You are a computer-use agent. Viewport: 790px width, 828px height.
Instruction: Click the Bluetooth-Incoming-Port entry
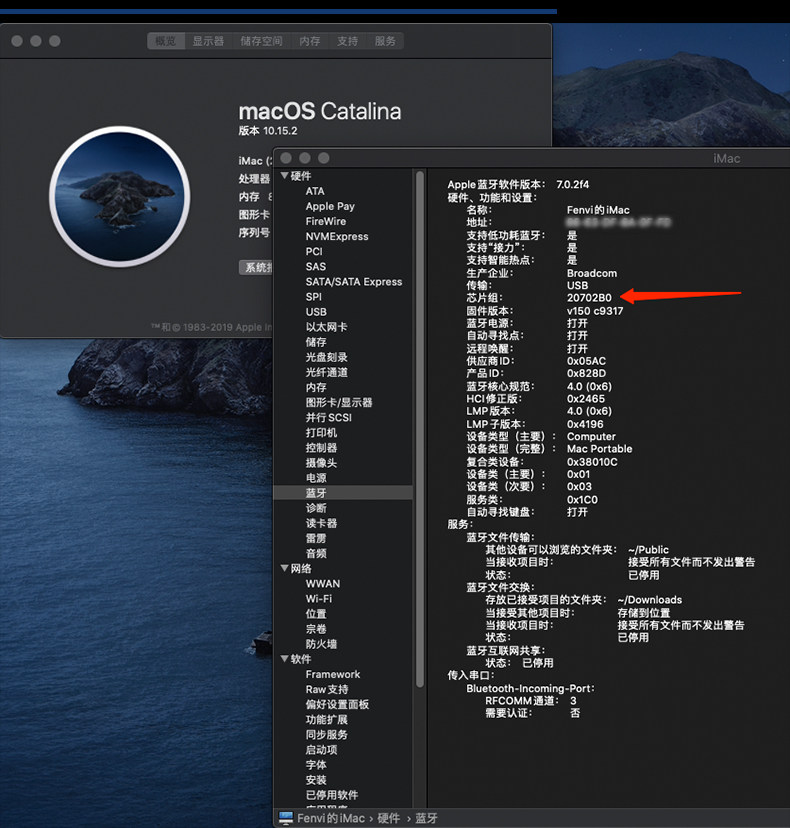point(530,689)
